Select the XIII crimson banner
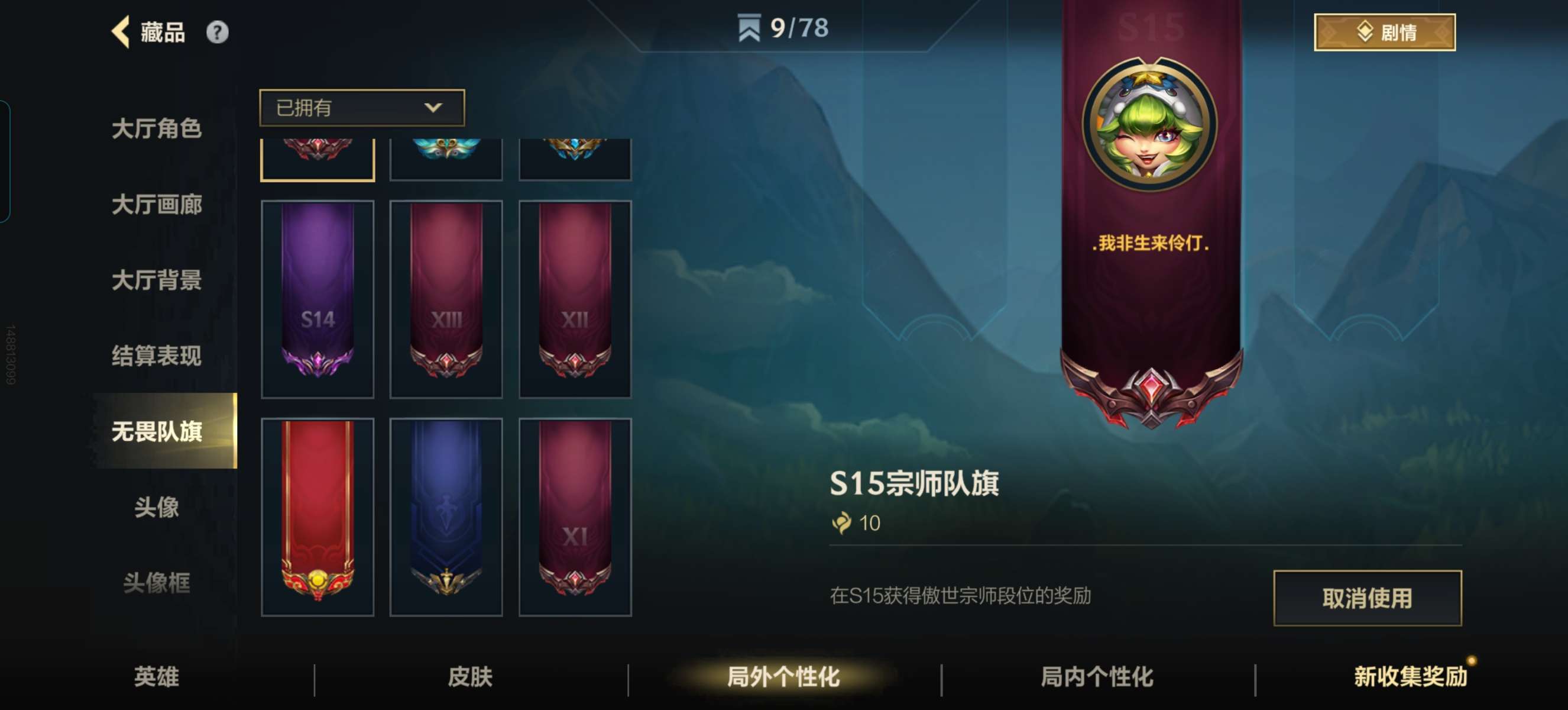1568x710 pixels. 446,299
